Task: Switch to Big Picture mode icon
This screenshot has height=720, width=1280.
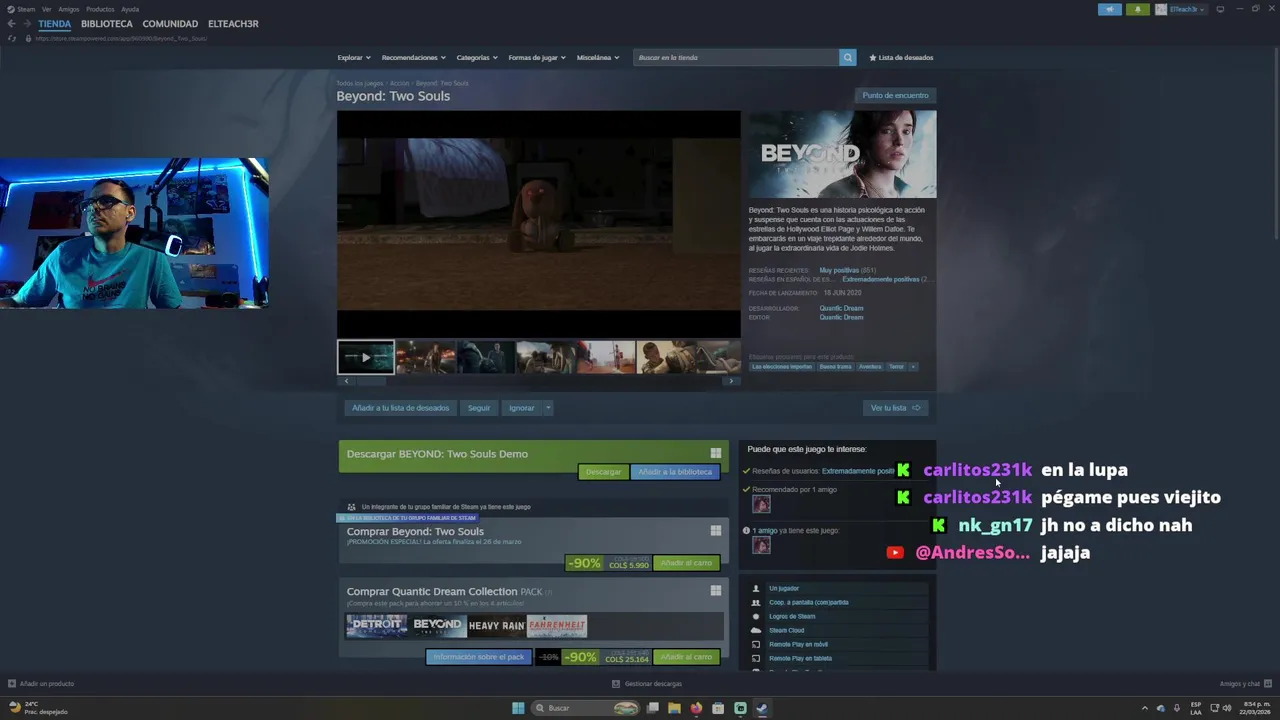Action: [x=1220, y=9]
